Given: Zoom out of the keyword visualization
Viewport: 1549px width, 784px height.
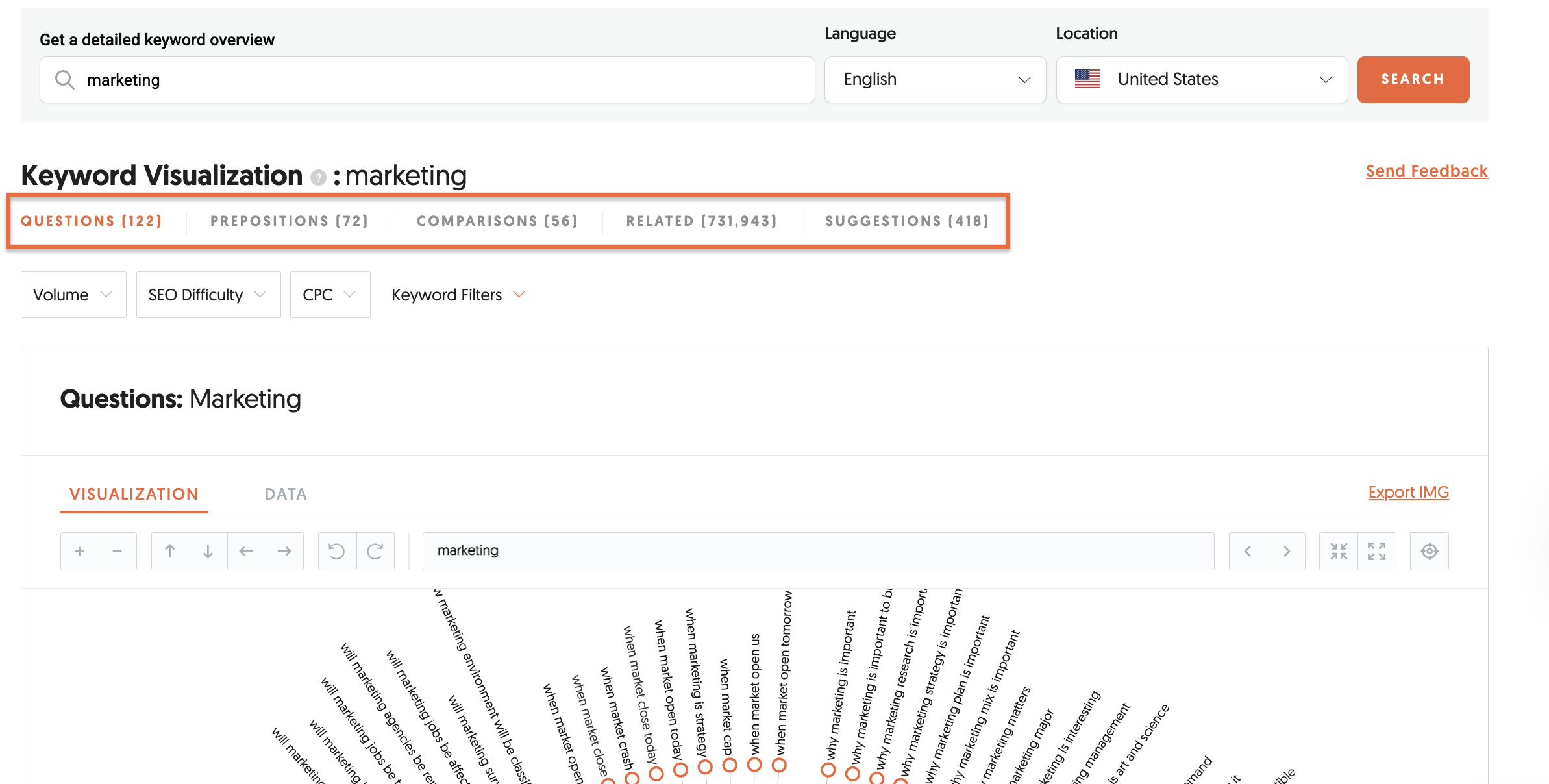Looking at the screenshot, I should pyautogui.click(x=118, y=550).
